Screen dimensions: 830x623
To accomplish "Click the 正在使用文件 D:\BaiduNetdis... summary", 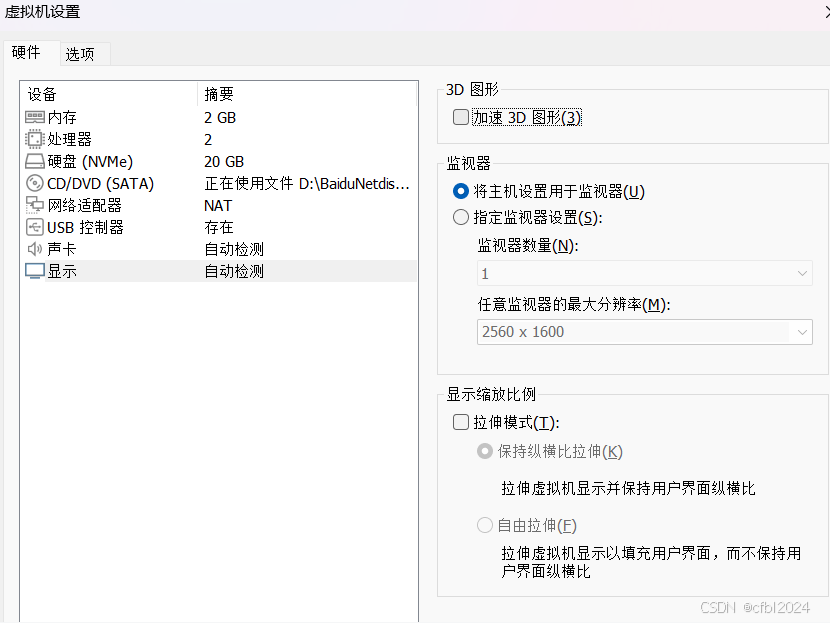I will tap(307, 184).
